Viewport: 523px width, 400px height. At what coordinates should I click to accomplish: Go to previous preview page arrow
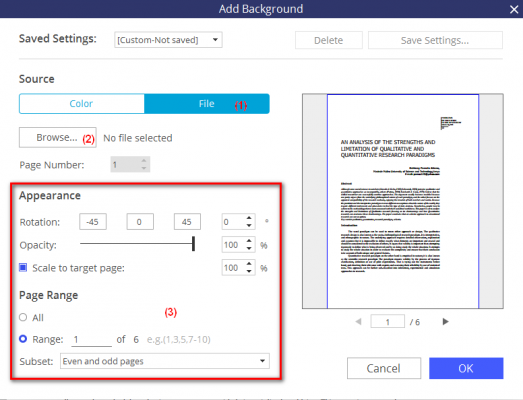pos(359,322)
